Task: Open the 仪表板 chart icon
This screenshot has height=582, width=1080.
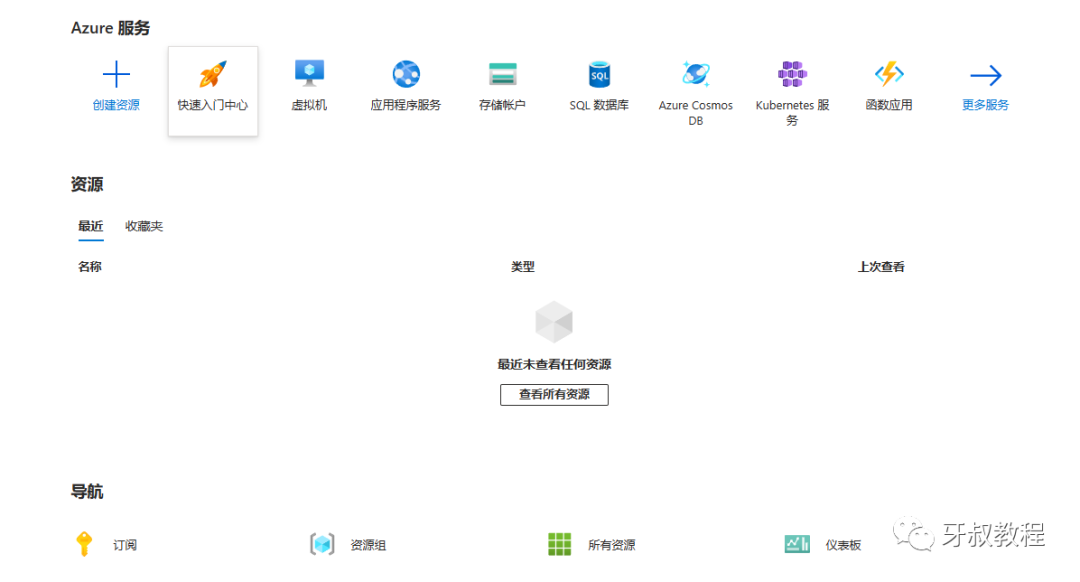Action: tap(797, 544)
